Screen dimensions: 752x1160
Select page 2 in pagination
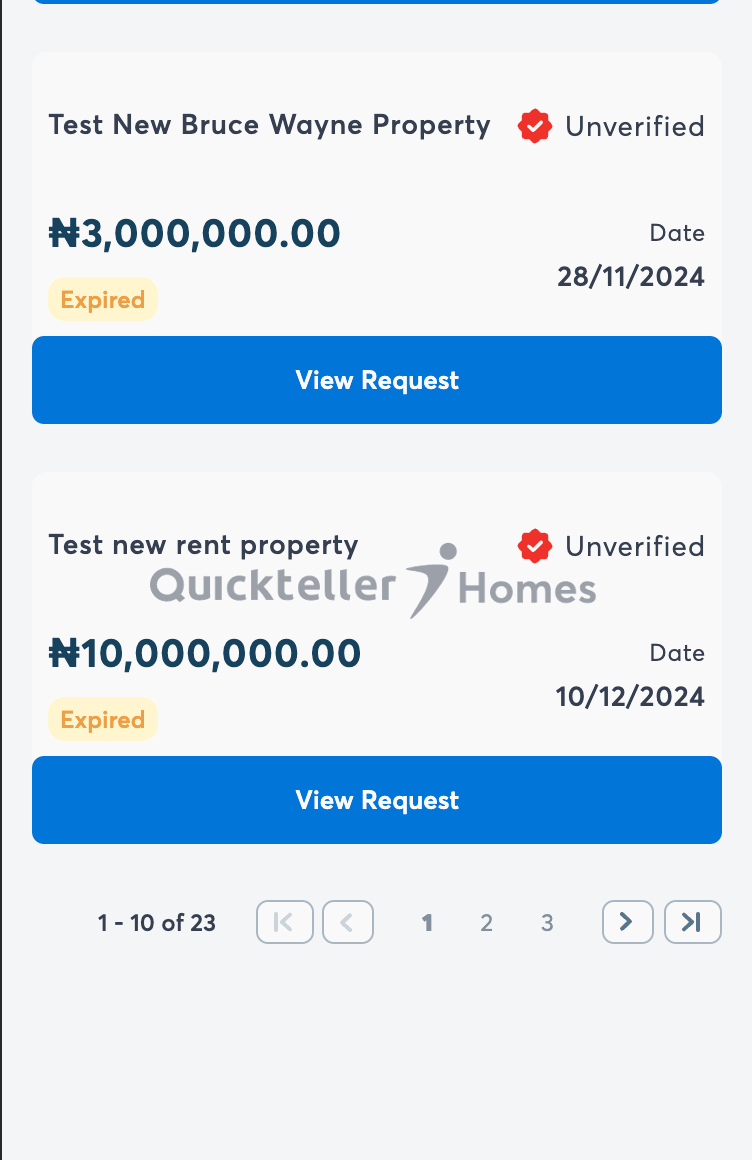[486, 923]
